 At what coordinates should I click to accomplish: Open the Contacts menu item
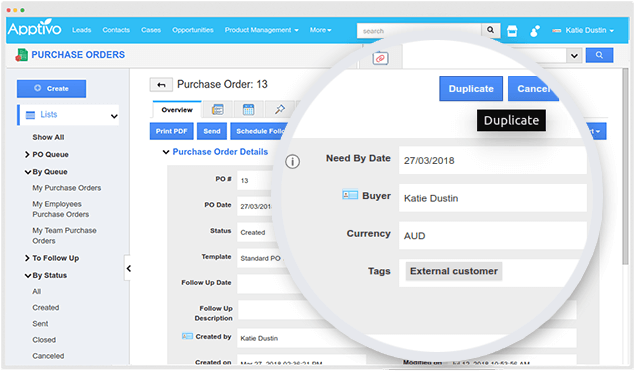coord(116,30)
